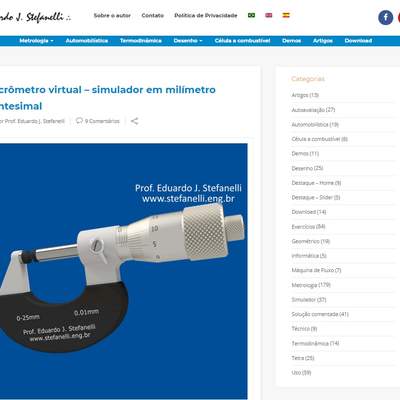
Task: Click the micrometer simulator image
Action: (x=124, y=272)
